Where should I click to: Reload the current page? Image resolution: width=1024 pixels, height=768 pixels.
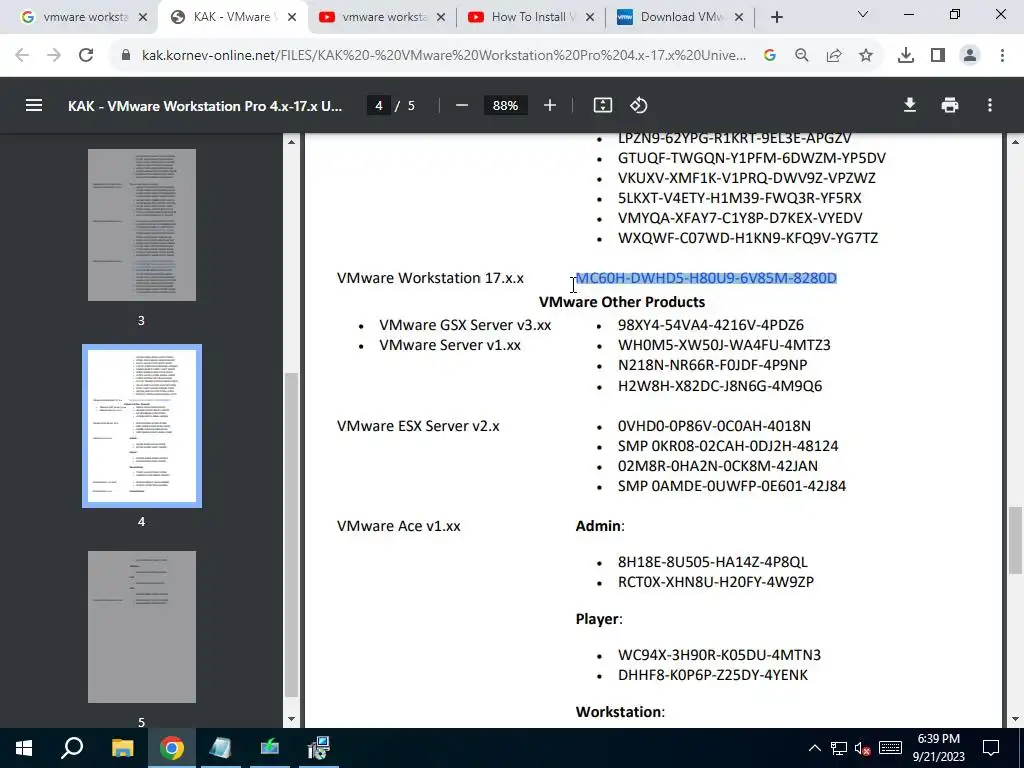86,56
